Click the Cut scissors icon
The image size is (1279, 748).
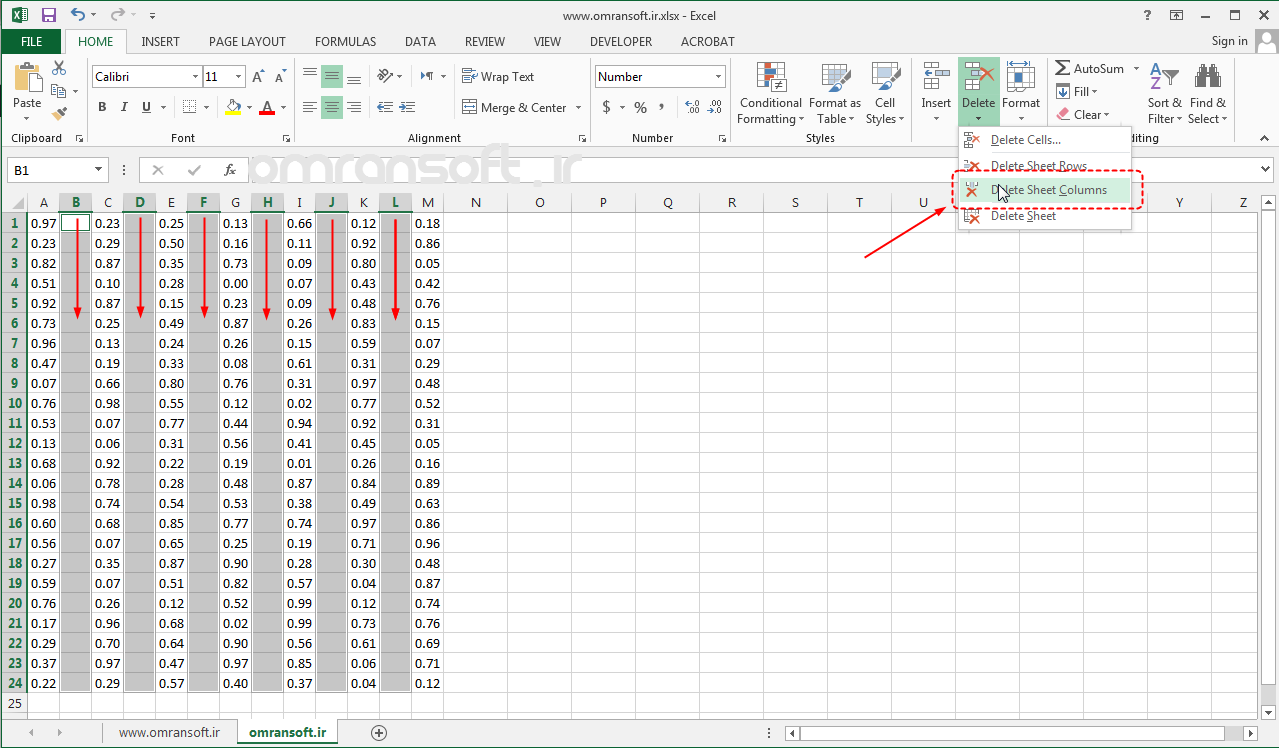click(59, 68)
